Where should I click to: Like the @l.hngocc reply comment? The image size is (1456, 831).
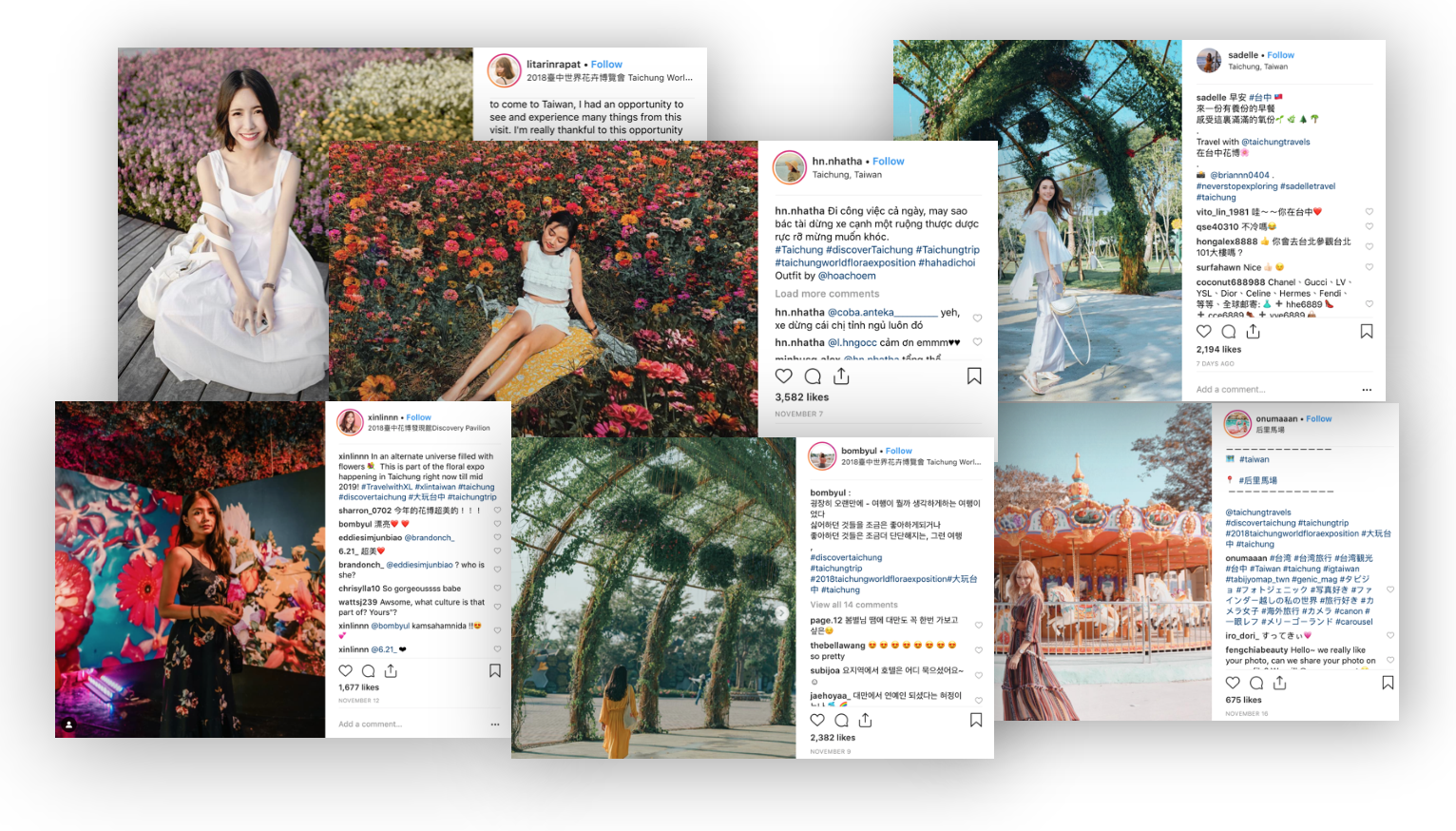click(977, 342)
